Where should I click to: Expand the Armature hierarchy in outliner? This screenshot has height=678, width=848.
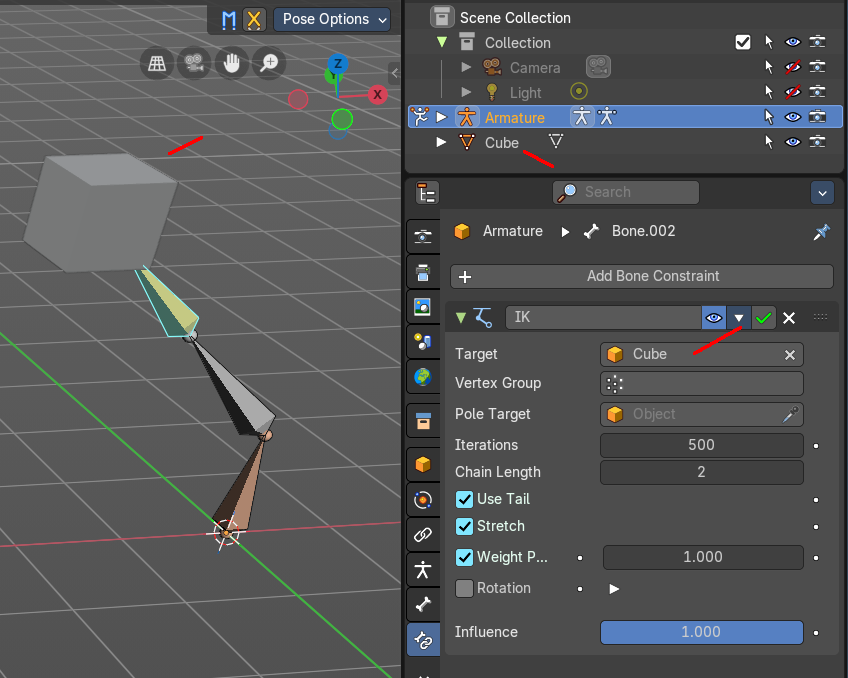441,117
